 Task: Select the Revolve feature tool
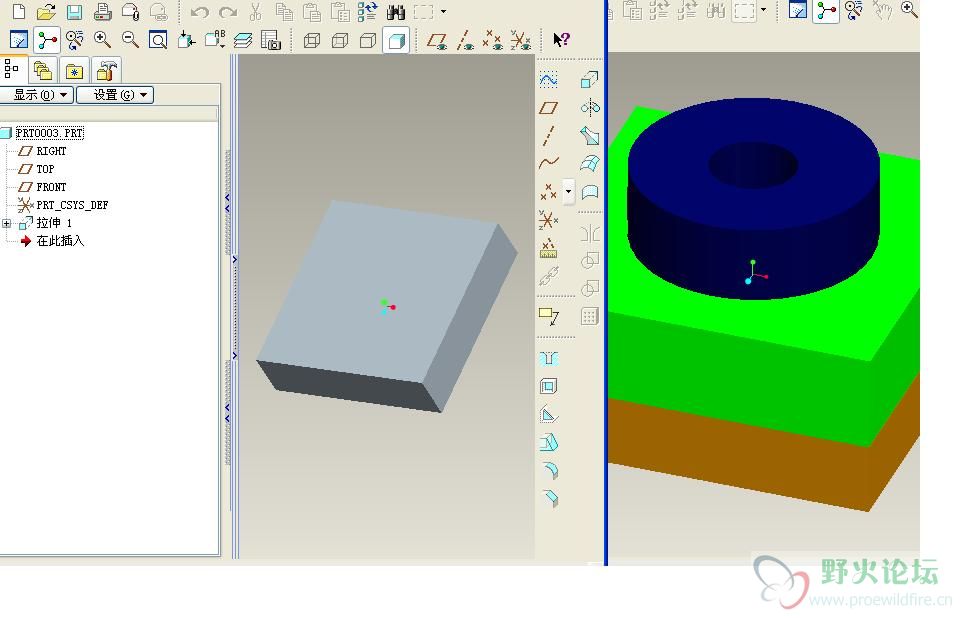tap(590, 108)
